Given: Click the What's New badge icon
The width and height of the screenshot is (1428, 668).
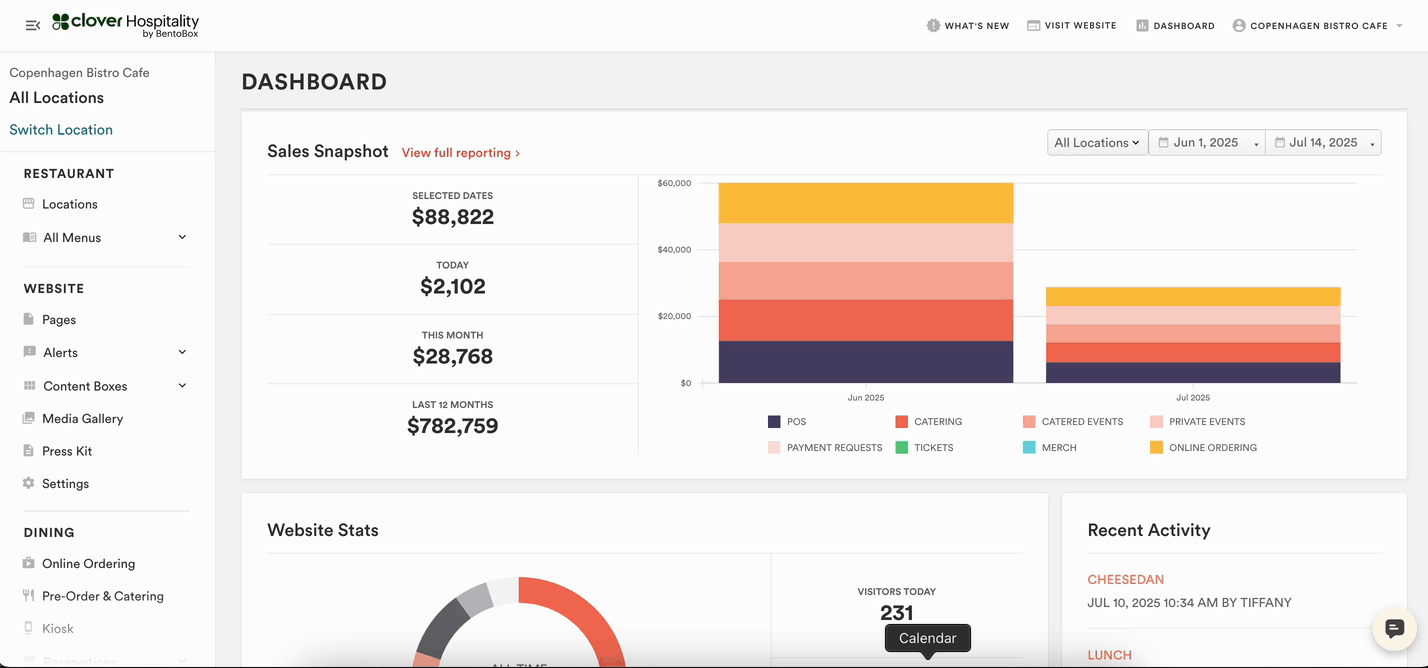Looking at the screenshot, I should point(933,25).
